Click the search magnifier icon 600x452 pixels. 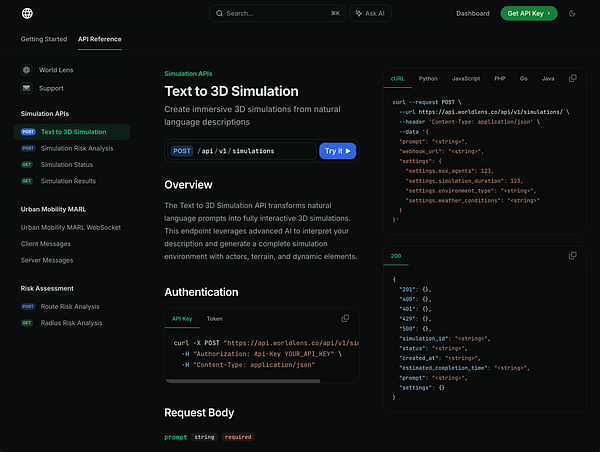click(x=219, y=13)
